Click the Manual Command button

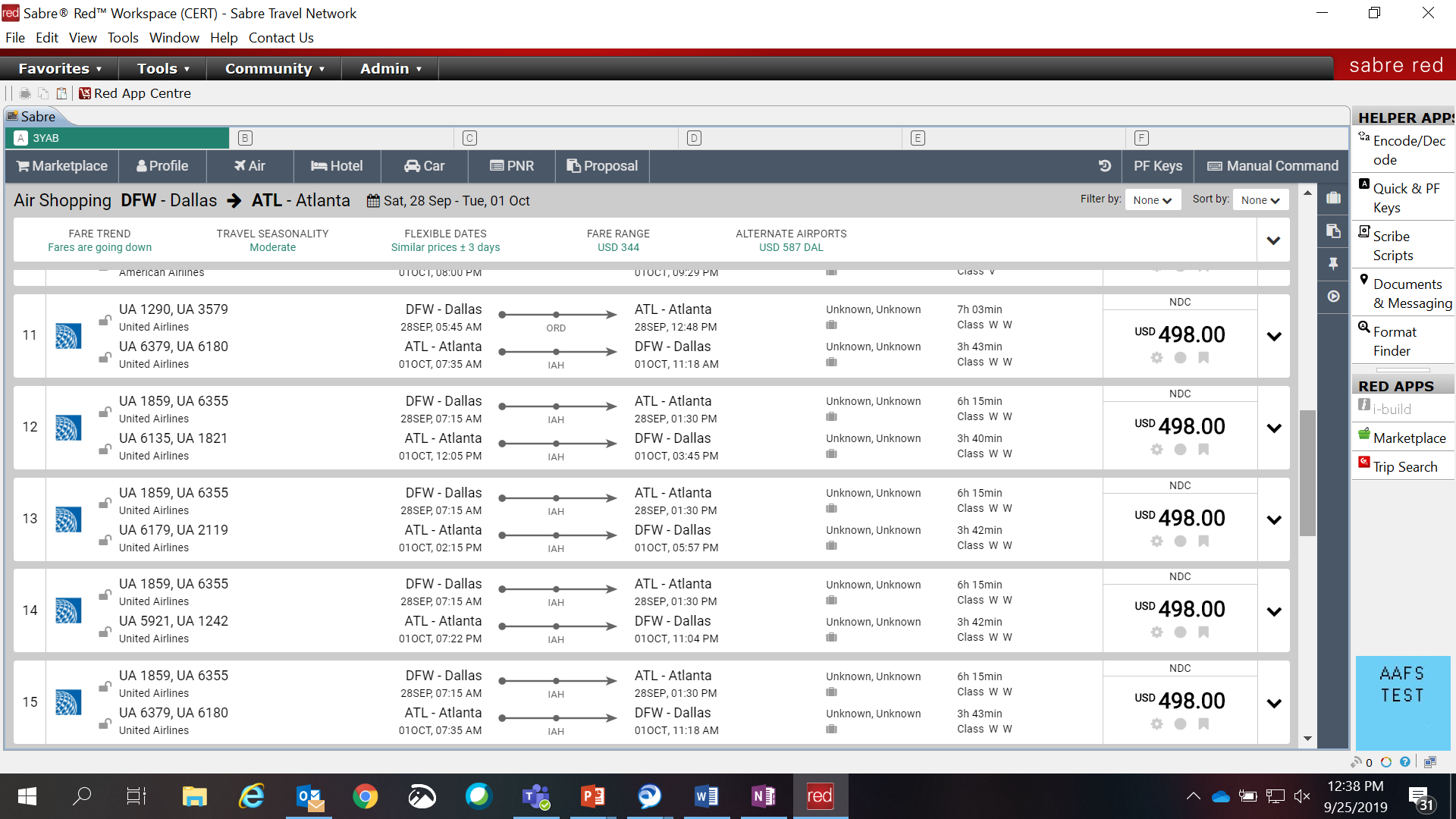[1274, 166]
